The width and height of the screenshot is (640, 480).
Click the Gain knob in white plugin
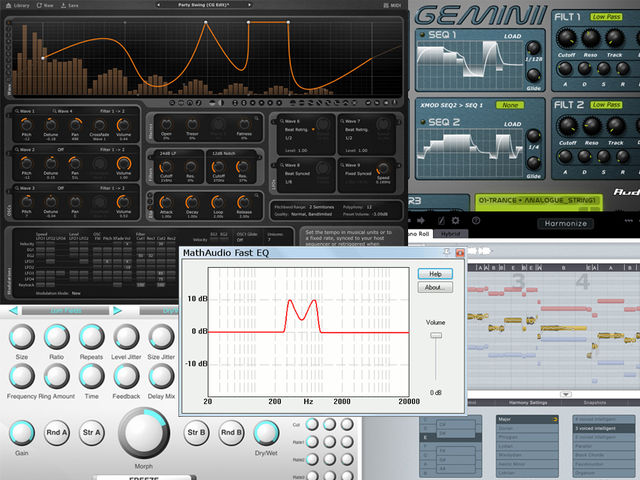pyautogui.click(x=22, y=433)
